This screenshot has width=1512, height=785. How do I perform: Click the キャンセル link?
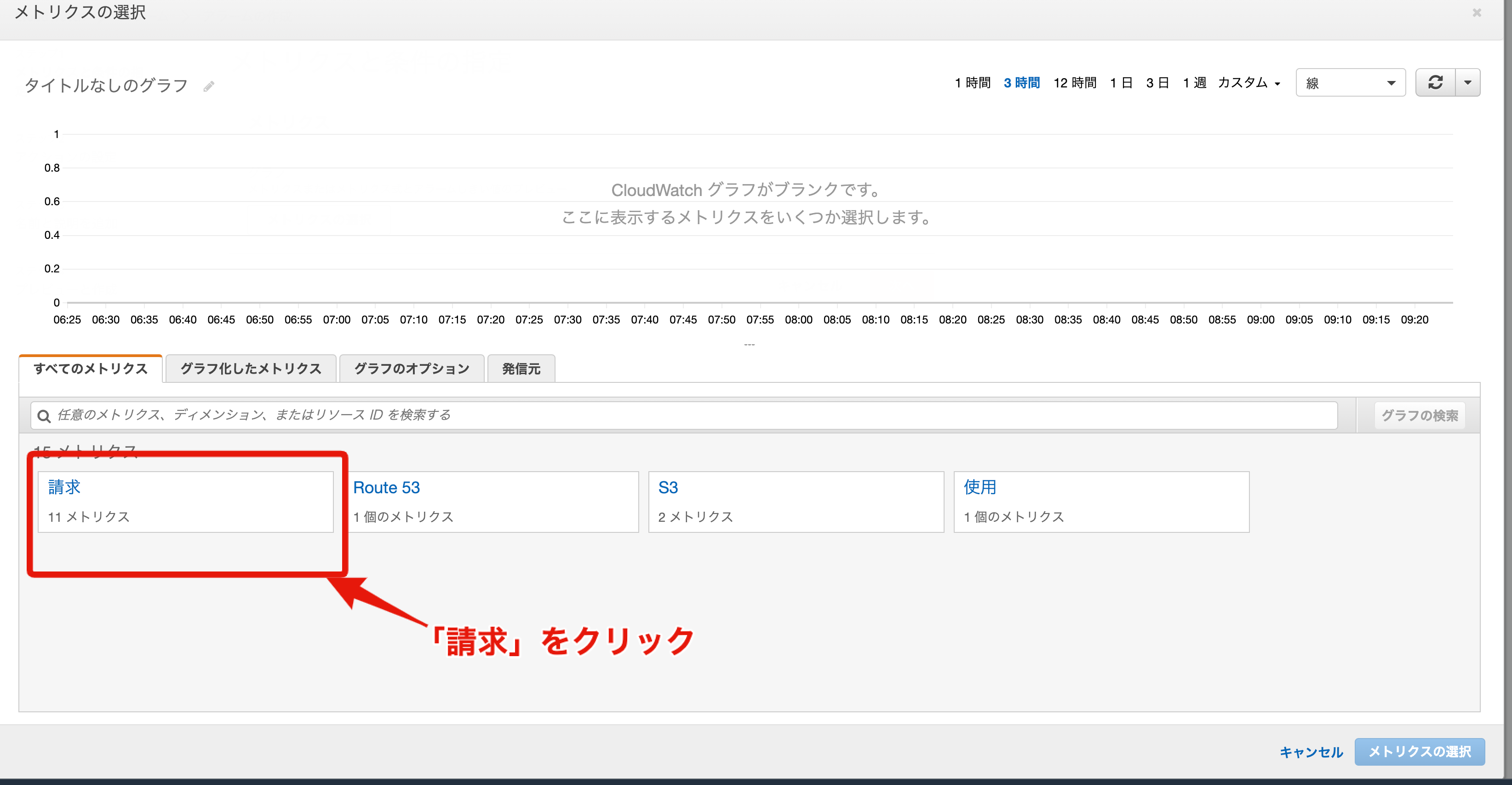(x=1311, y=752)
